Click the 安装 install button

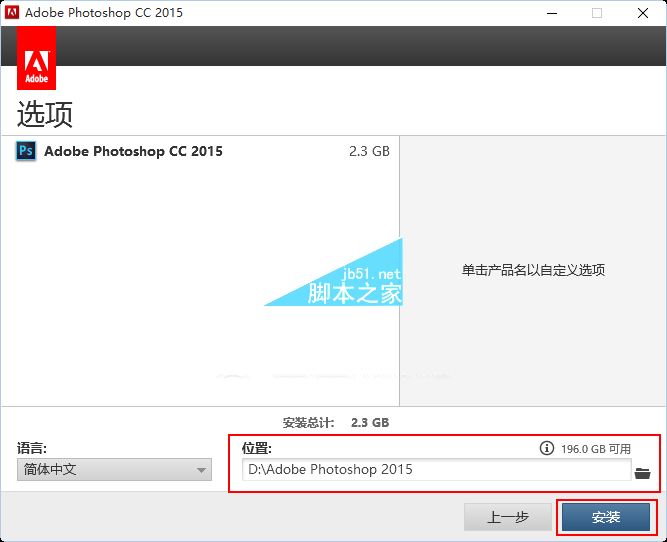pyautogui.click(x=606, y=517)
